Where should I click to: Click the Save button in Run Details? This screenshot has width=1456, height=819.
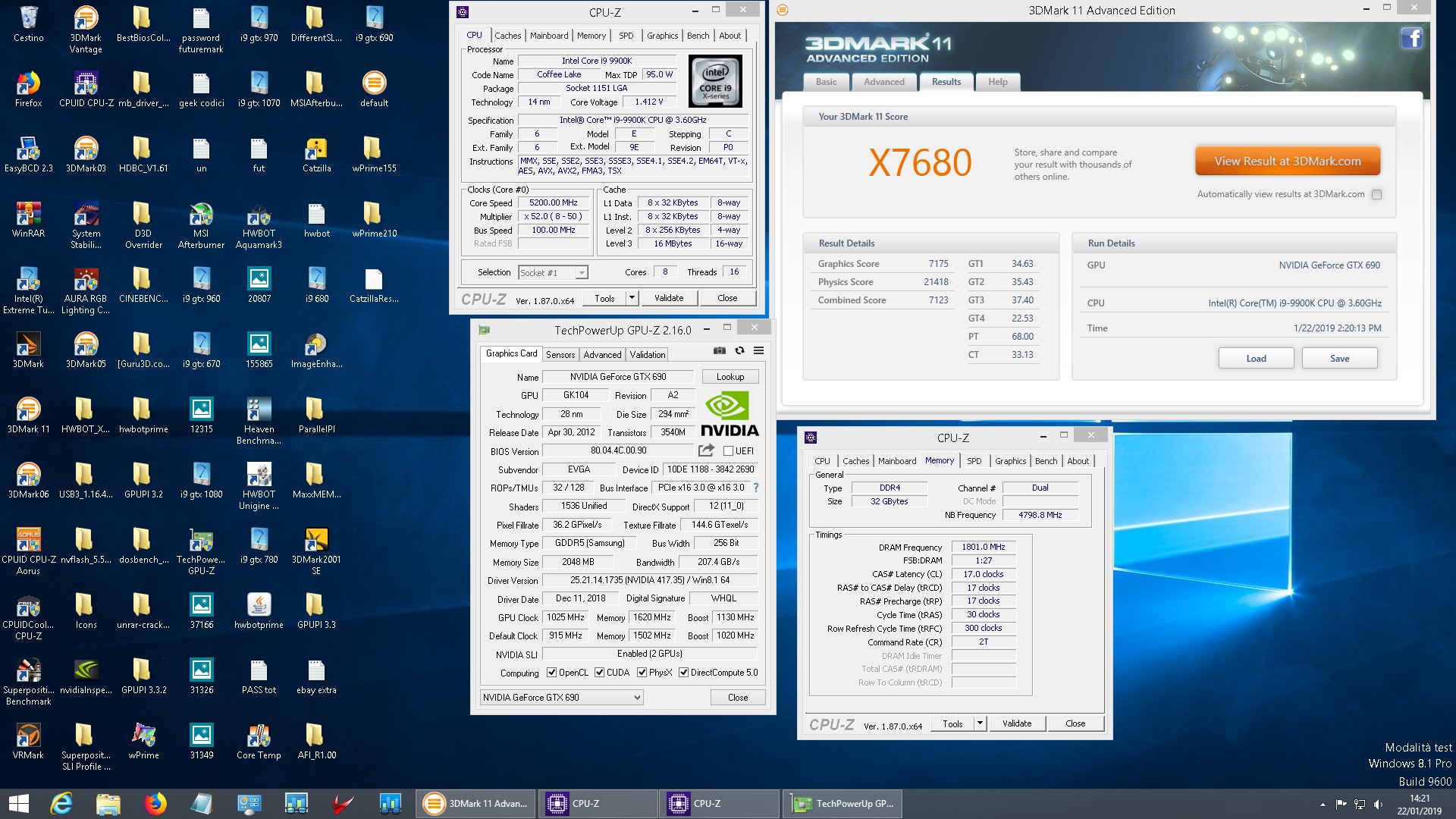[x=1339, y=359]
